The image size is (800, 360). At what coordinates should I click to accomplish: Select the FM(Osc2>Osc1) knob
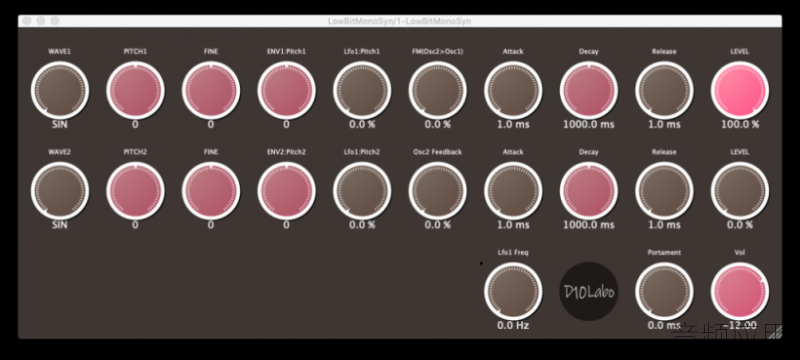437,90
